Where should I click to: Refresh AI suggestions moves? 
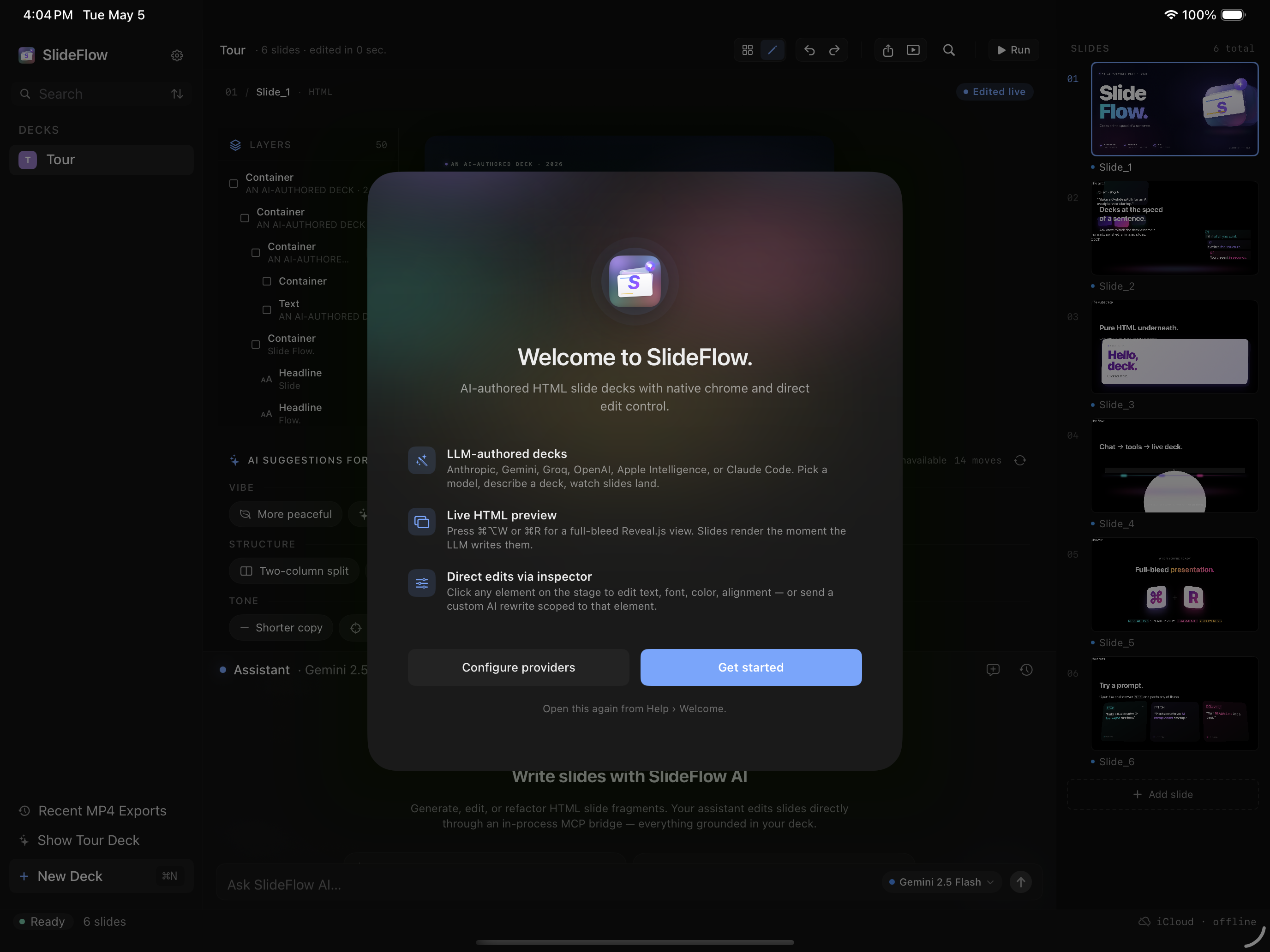tap(1020, 460)
